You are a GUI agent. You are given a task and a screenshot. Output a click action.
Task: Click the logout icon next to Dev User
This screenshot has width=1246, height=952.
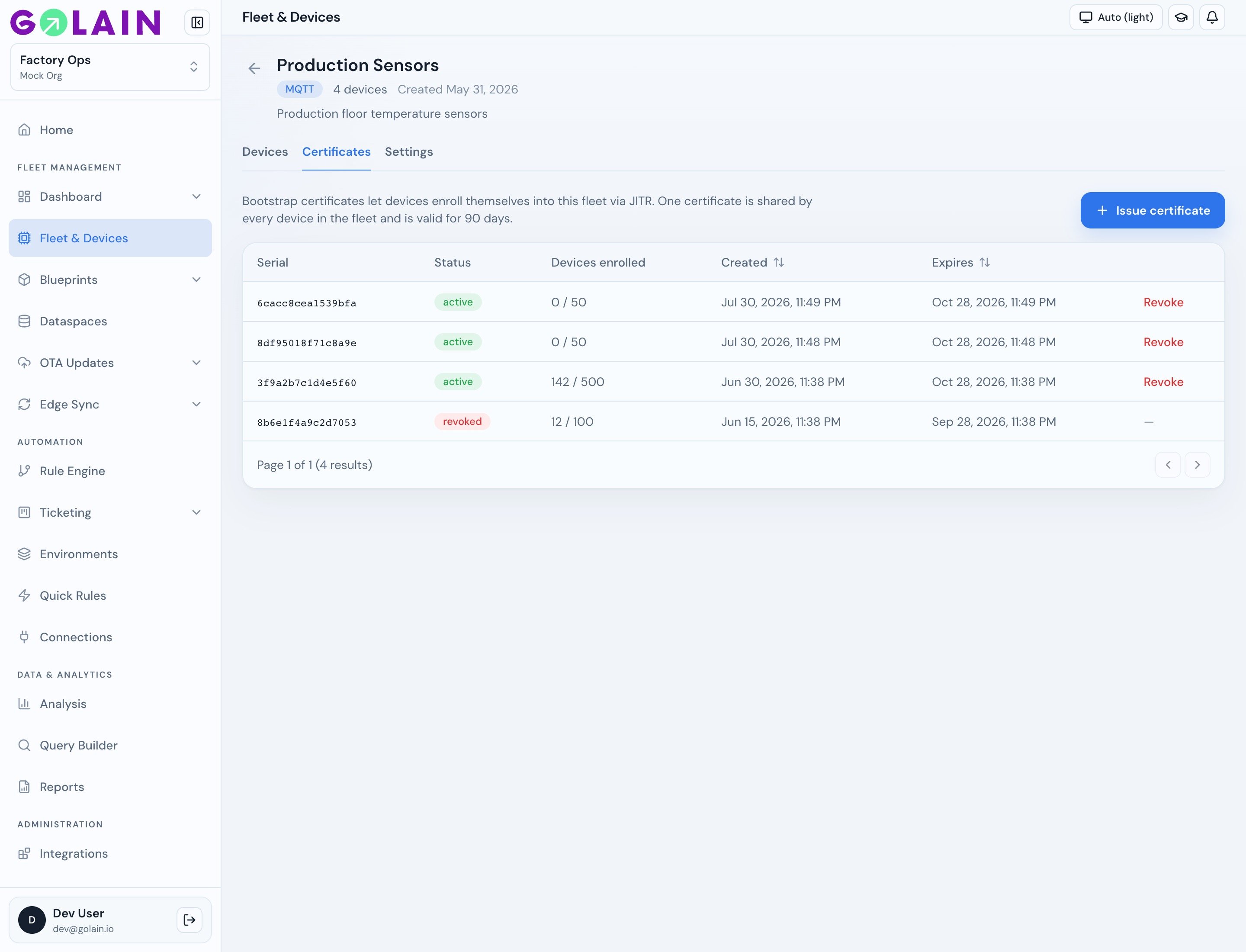[189, 920]
